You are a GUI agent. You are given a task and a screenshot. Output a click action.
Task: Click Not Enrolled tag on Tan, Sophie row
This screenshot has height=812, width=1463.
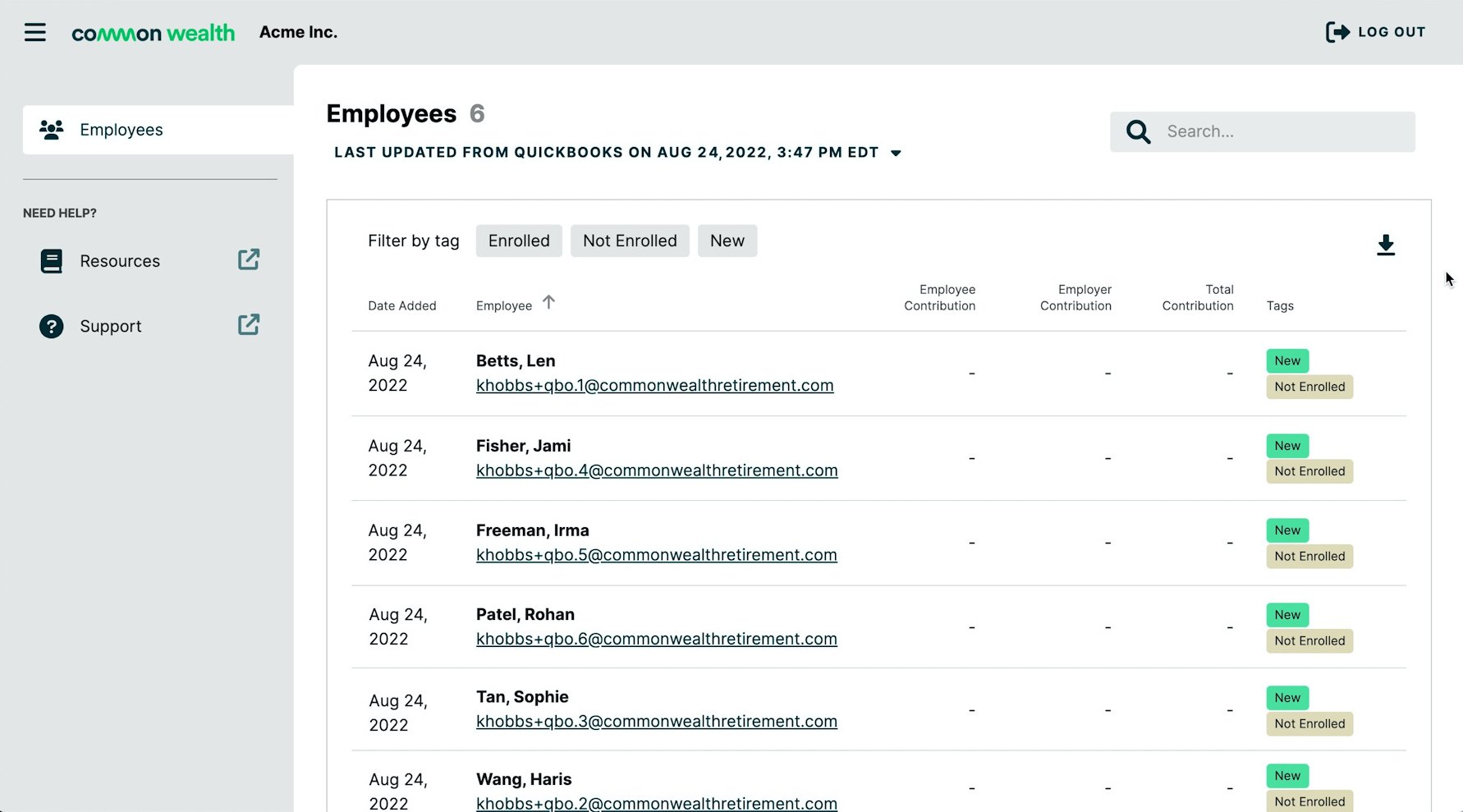coord(1309,723)
